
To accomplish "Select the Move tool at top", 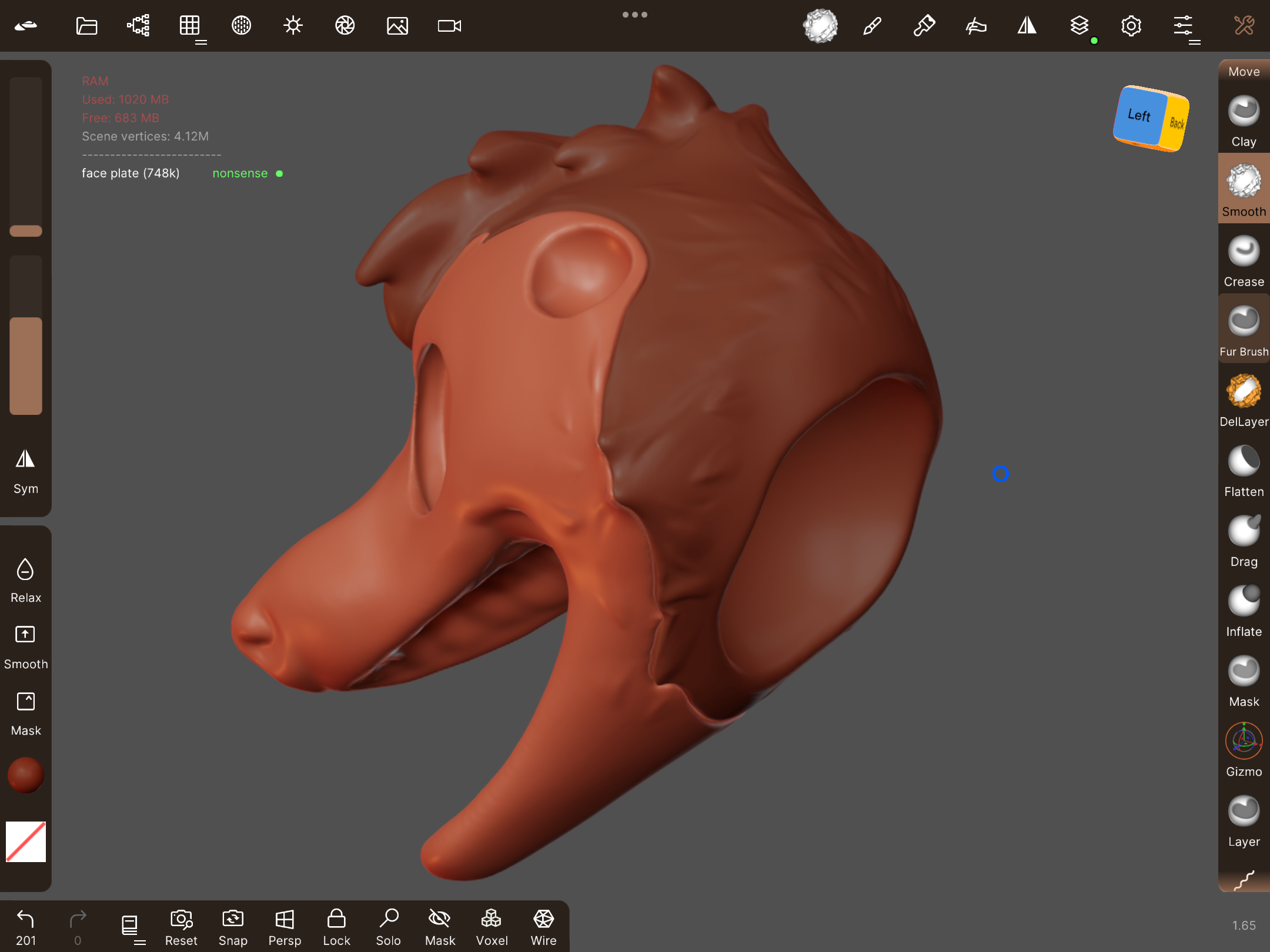I will [x=1244, y=72].
